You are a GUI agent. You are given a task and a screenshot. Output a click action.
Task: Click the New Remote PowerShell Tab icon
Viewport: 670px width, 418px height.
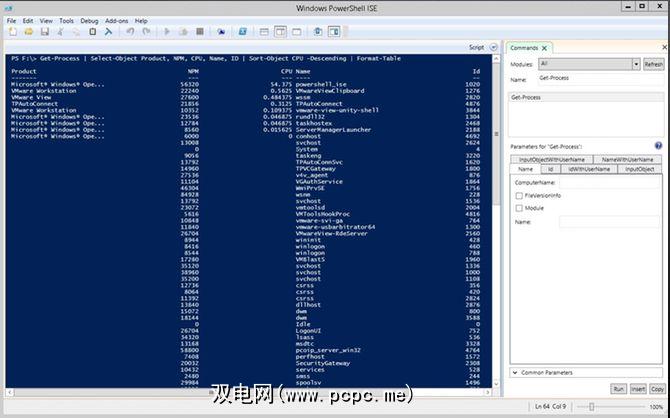(221, 32)
